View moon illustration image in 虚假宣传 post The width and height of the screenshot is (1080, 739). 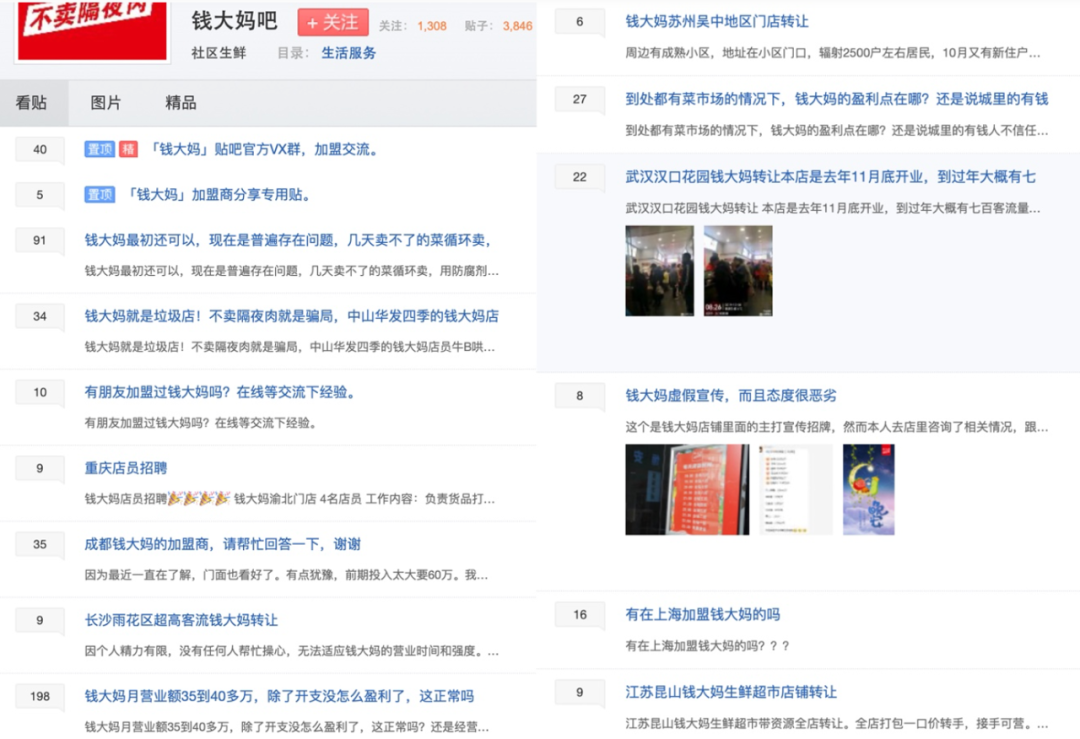[x=869, y=490]
